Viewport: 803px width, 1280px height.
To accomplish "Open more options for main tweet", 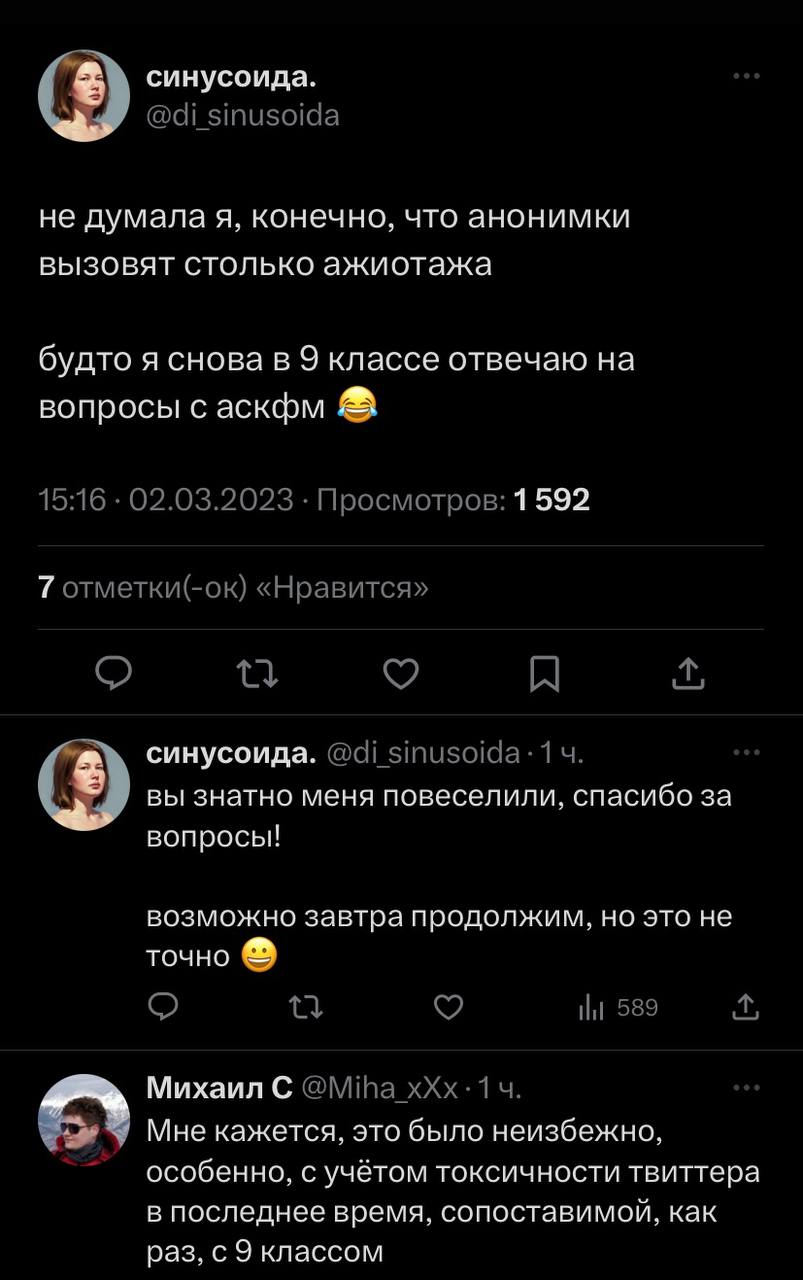I will [746, 76].
